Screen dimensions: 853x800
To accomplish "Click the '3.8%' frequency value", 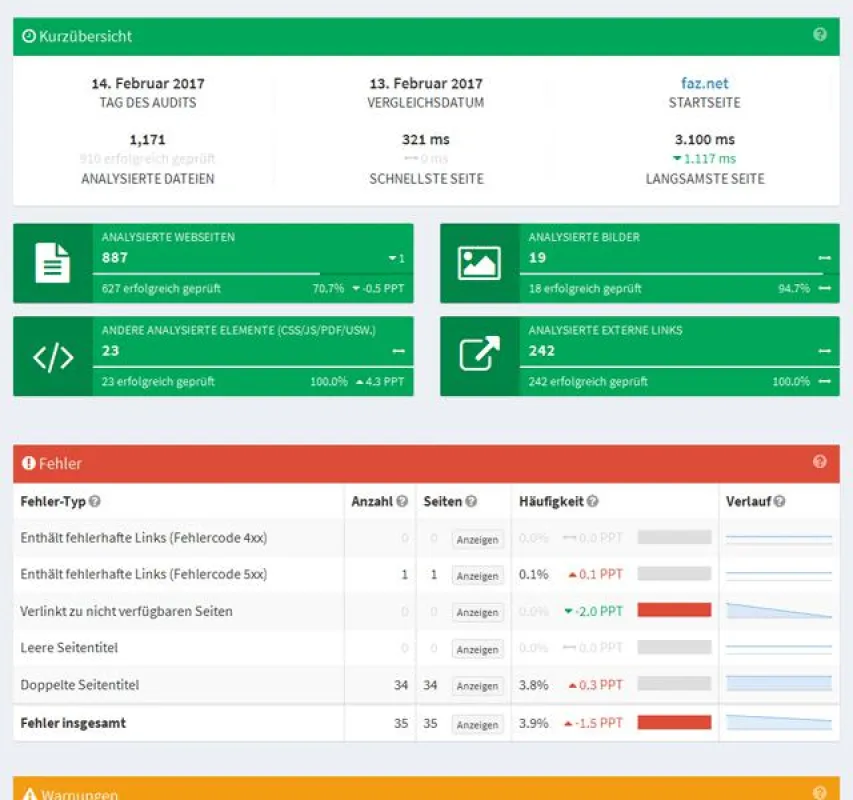I will [533, 685].
